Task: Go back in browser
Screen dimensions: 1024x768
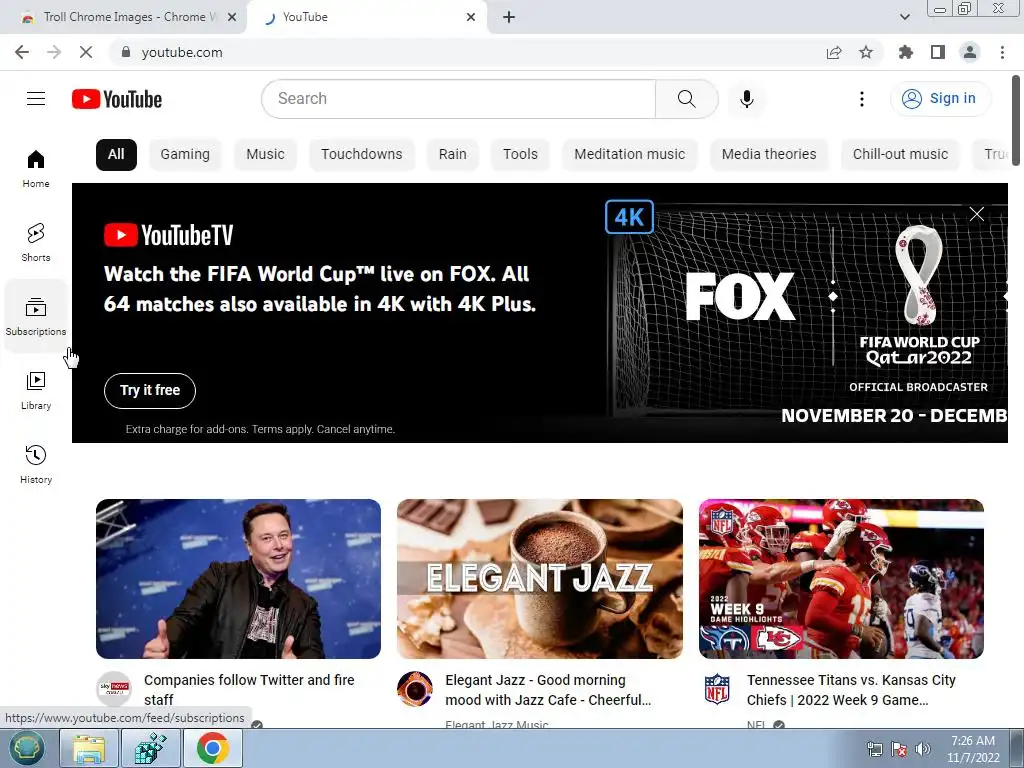Action: point(22,52)
